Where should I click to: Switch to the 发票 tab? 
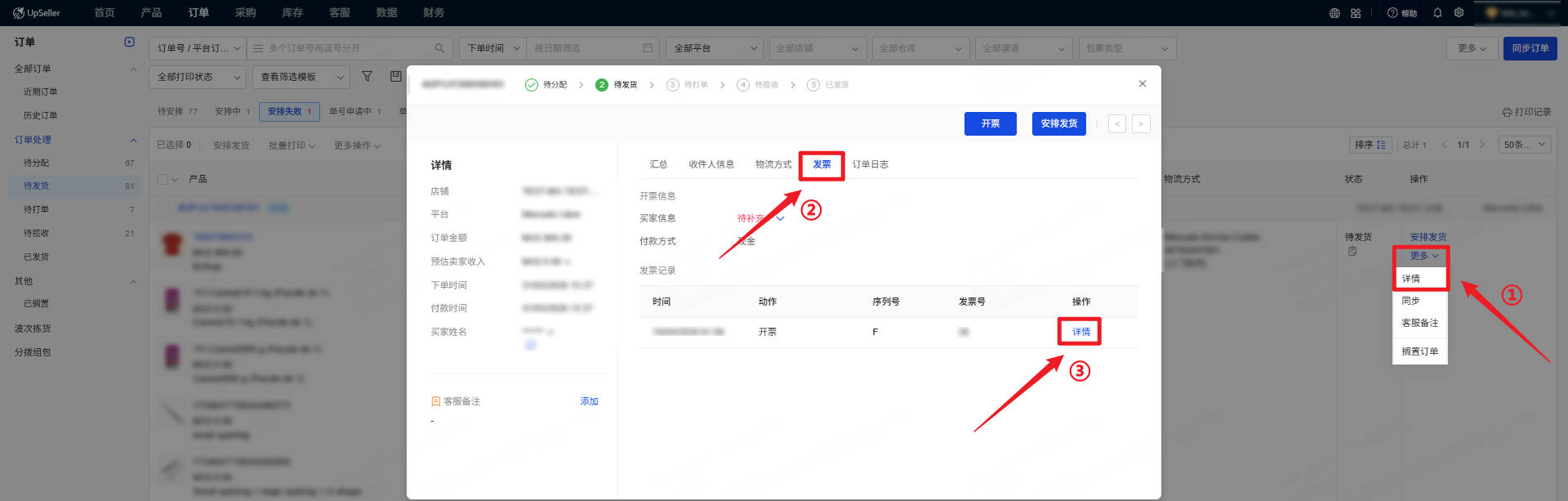coord(822,164)
